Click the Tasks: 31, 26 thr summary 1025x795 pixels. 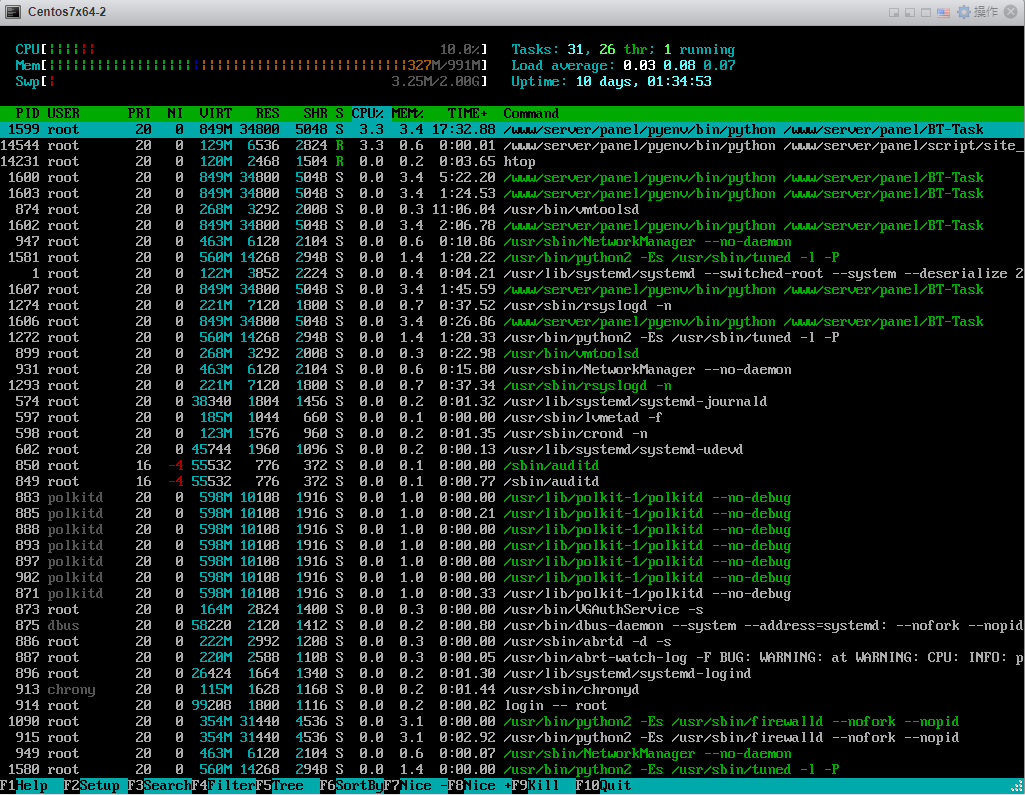[x=623, y=49]
